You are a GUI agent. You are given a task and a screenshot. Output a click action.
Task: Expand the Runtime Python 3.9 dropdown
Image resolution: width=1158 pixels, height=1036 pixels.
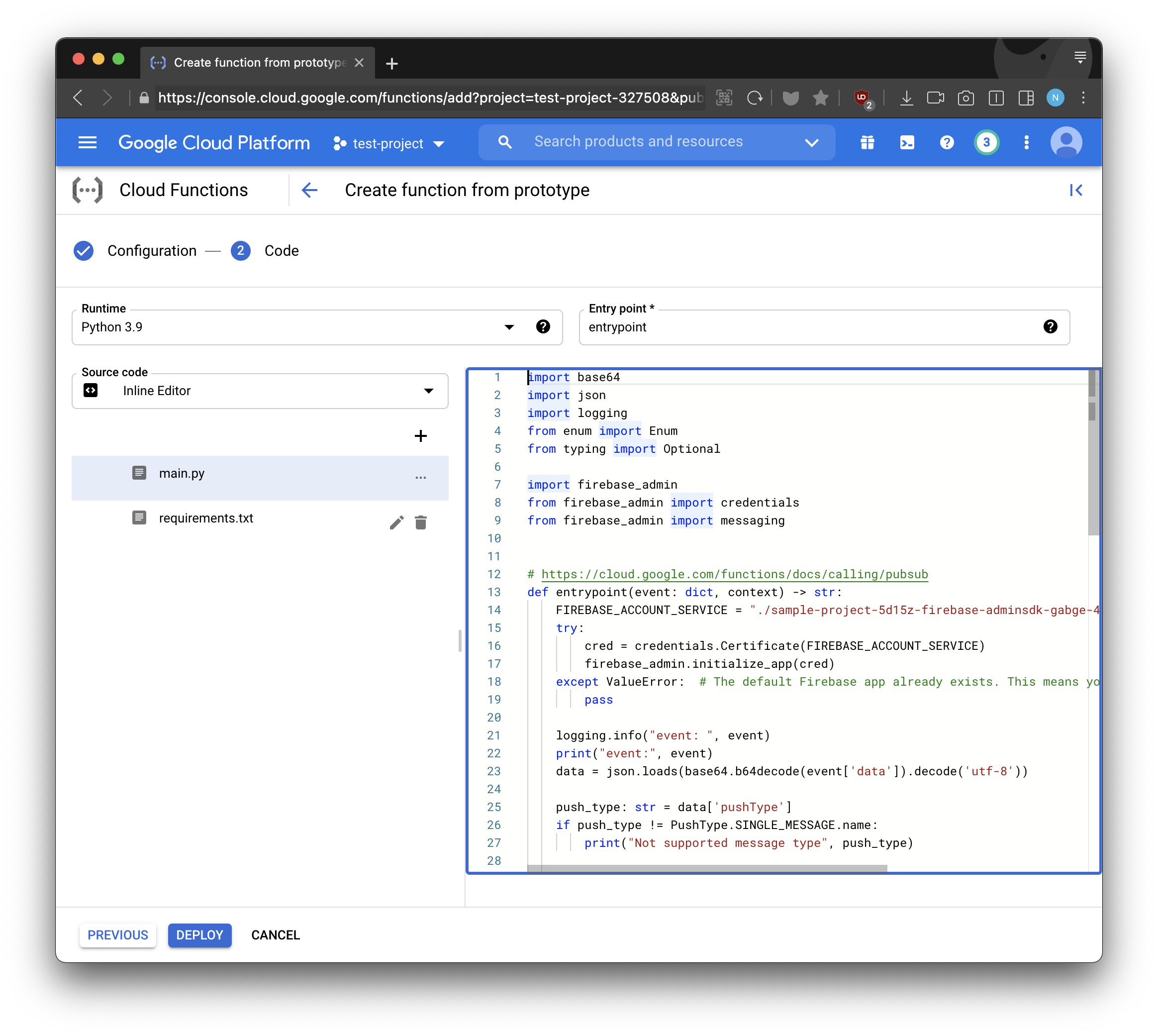coord(509,327)
